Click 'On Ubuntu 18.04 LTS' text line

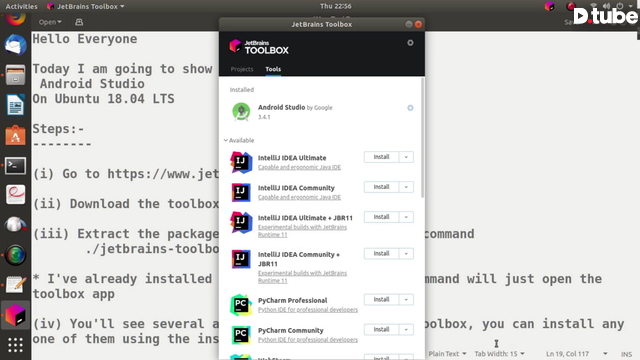pyautogui.click(x=103, y=99)
